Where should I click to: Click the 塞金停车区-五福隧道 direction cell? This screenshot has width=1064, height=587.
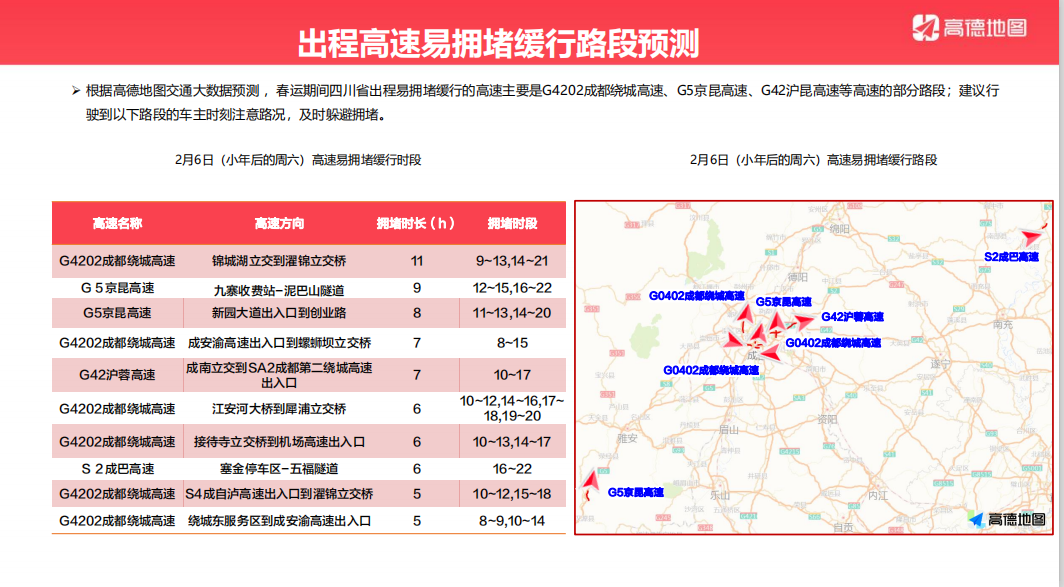pos(279,468)
